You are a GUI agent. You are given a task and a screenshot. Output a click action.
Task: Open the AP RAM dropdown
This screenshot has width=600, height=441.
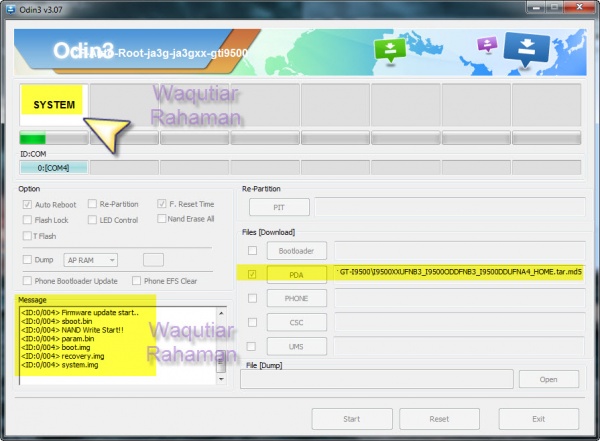(91, 260)
